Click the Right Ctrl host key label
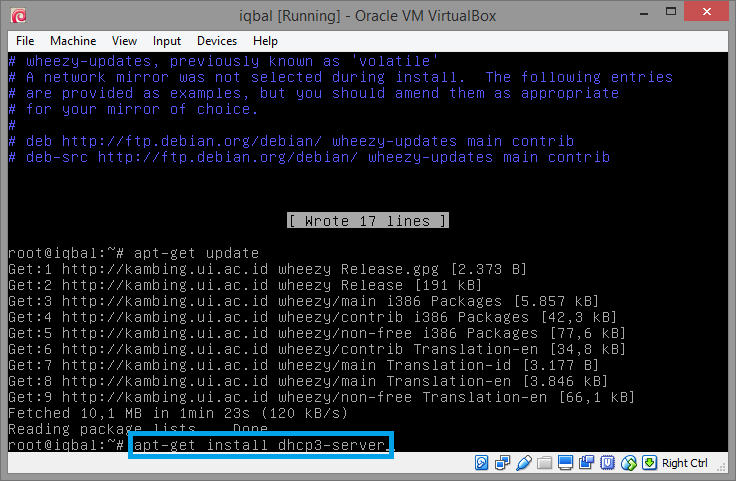This screenshot has width=736, height=481. click(684, 463)
